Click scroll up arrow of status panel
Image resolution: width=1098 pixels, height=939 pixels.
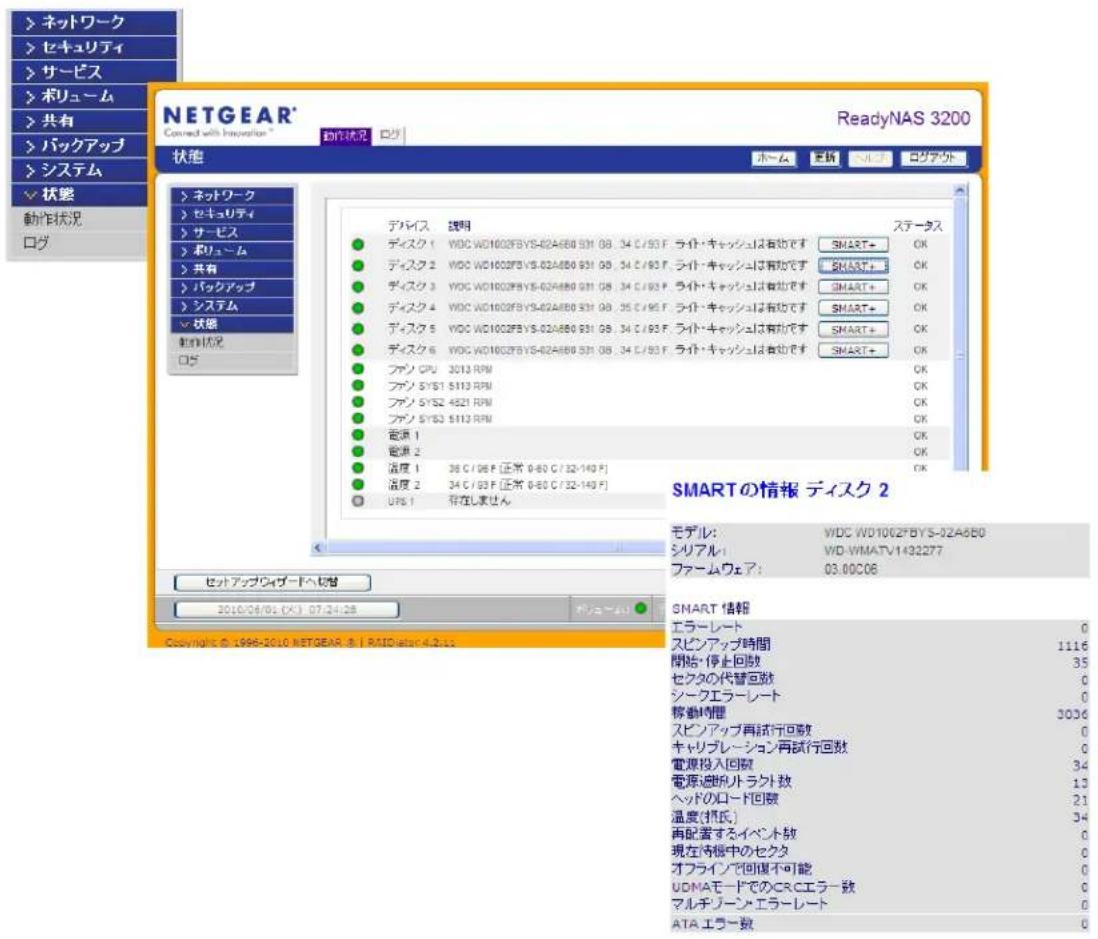click(x=960, y=190)
